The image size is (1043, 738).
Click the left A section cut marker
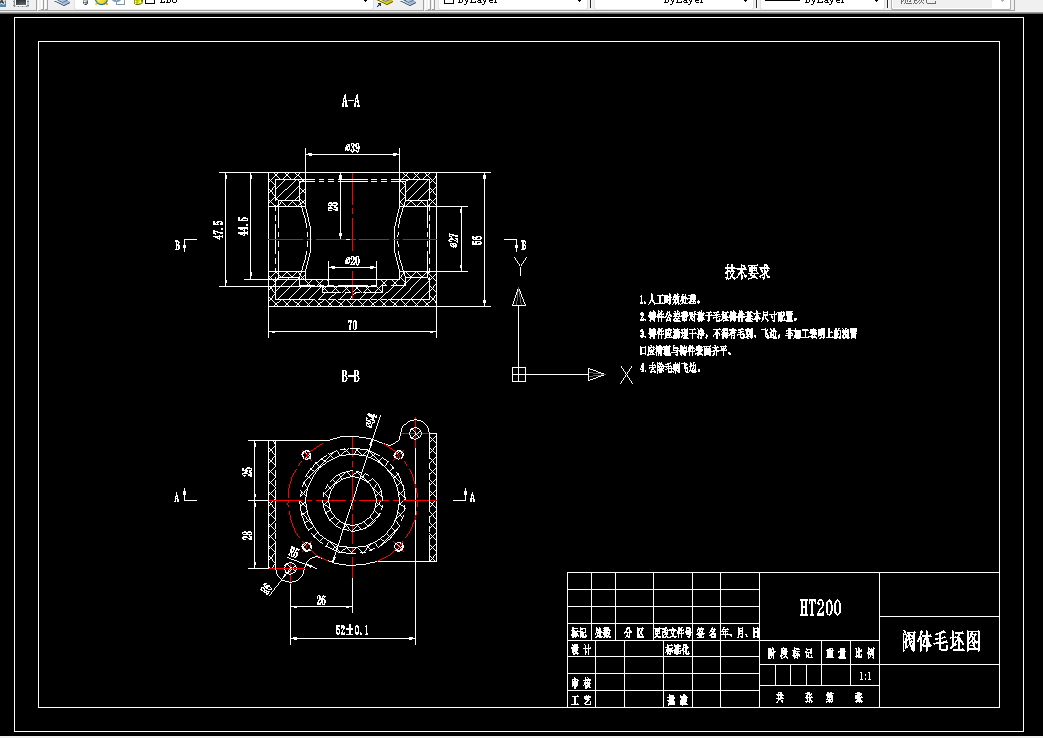tap(184, 496)
